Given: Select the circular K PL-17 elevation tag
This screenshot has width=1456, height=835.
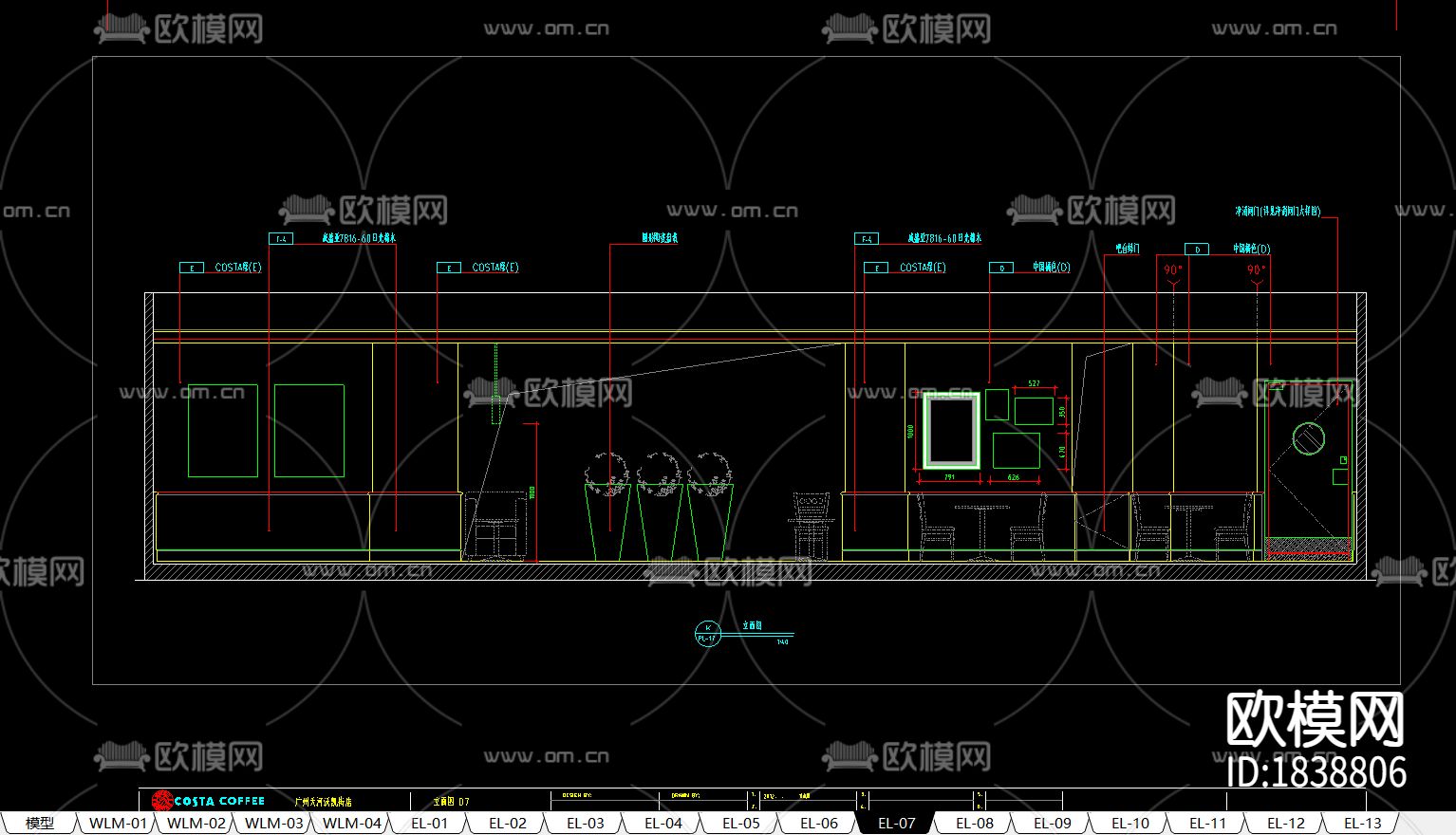Looking at the screenshot, I should (x=708, y=633).
